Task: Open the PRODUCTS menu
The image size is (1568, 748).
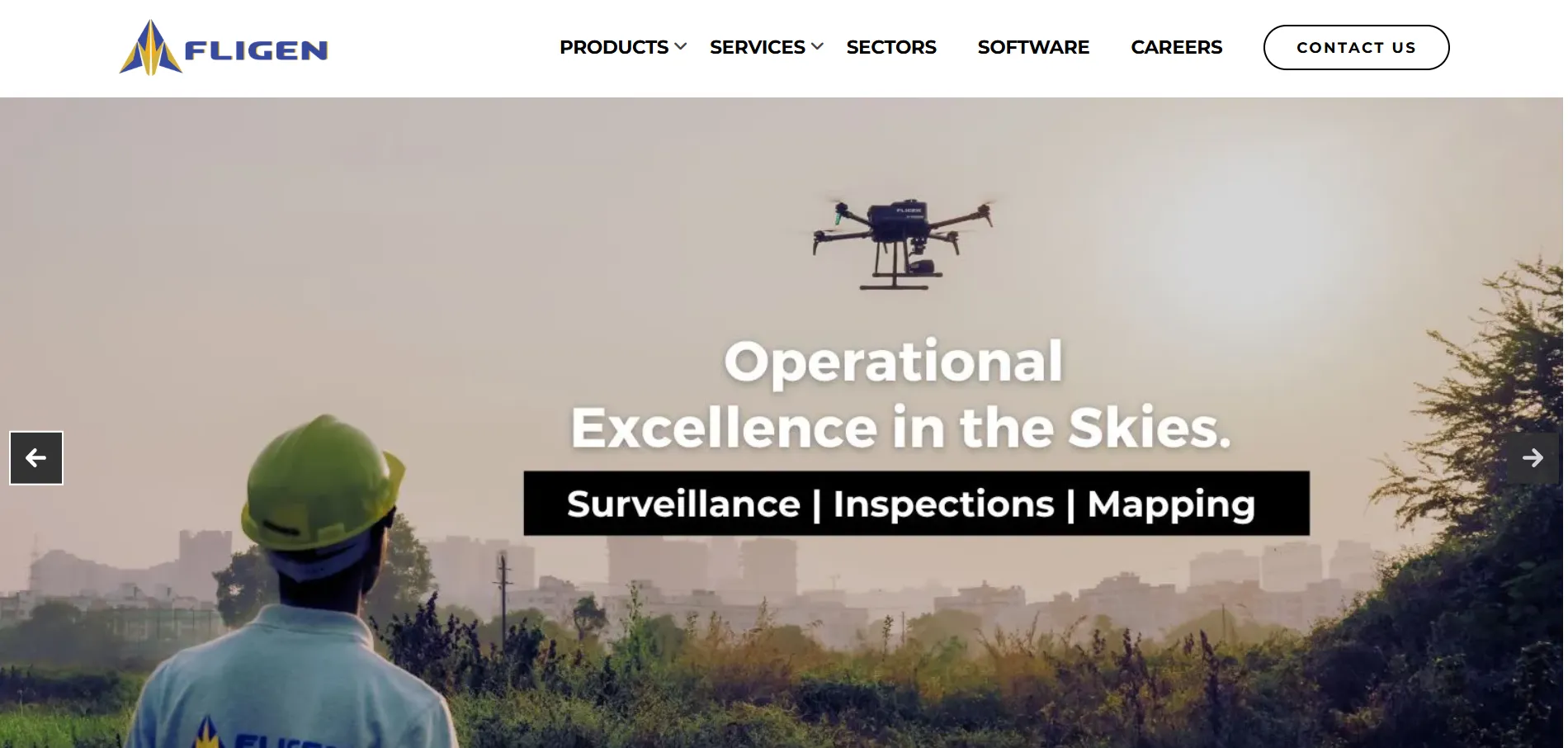Action: [614, 47]
